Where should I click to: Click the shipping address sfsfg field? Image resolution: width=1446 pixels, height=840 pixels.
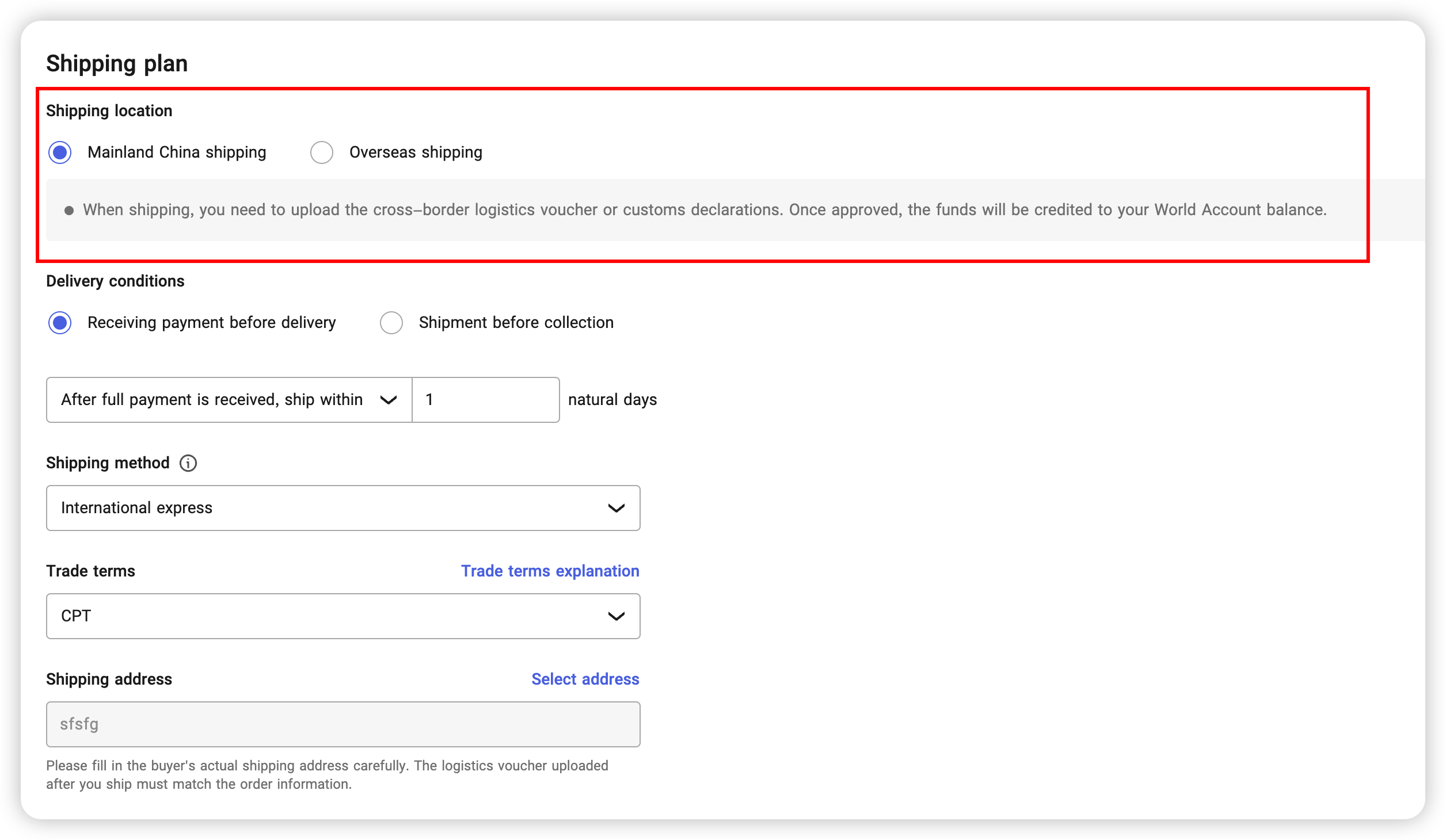pyautogui.click(x=343, y=724)
